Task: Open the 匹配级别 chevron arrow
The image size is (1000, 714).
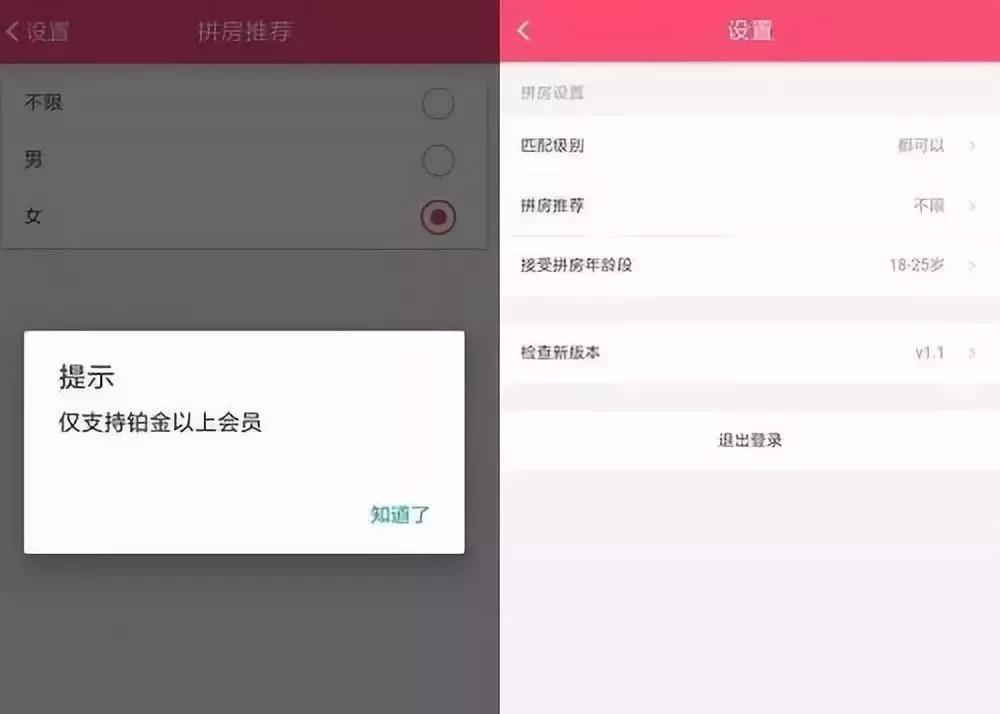Action: coord(972,145)
